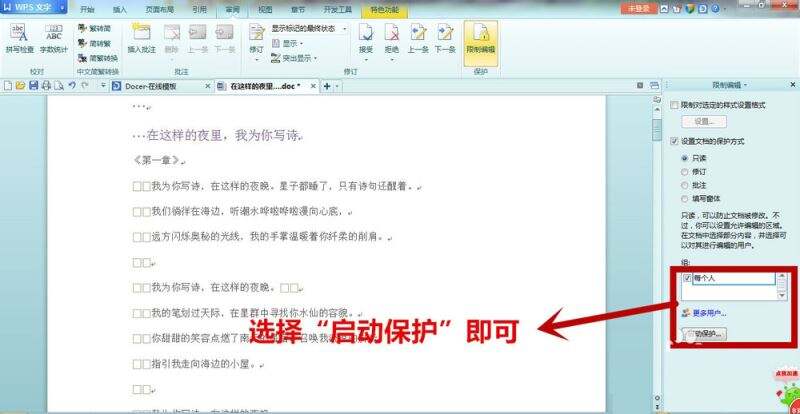Viewport: 800px width, 414px height.
Task: Save the document with the floppy icon
Action: 34,86
